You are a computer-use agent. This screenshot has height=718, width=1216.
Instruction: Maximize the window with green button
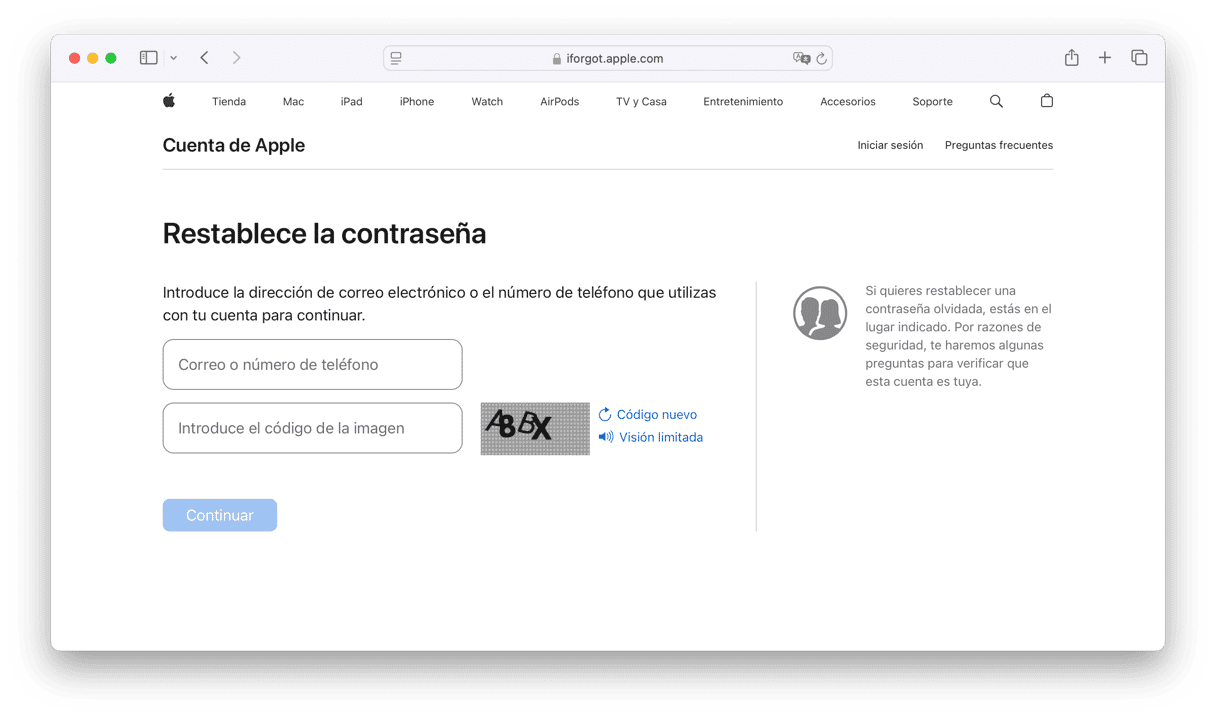[x=111, y=58]
